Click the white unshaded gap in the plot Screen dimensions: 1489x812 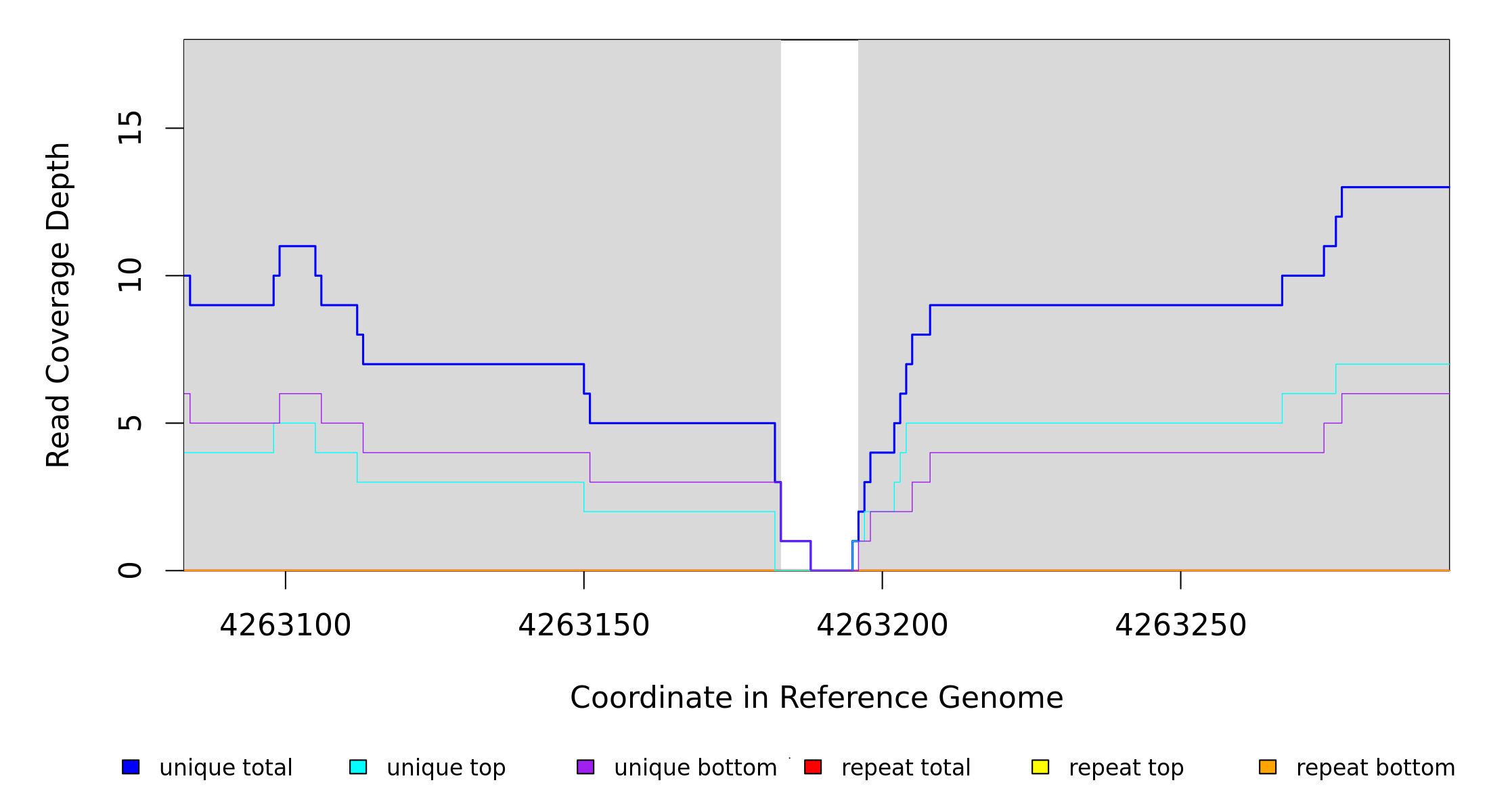pyautogui.click(x=819, y=271)
